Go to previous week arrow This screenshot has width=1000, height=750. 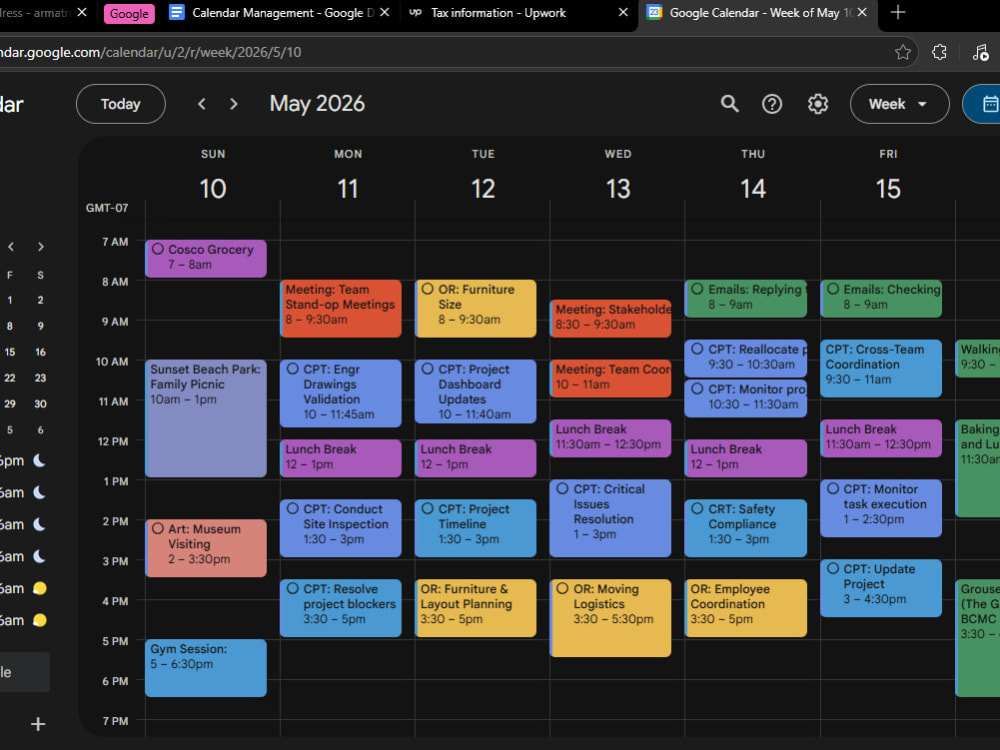tap(202, 104)
